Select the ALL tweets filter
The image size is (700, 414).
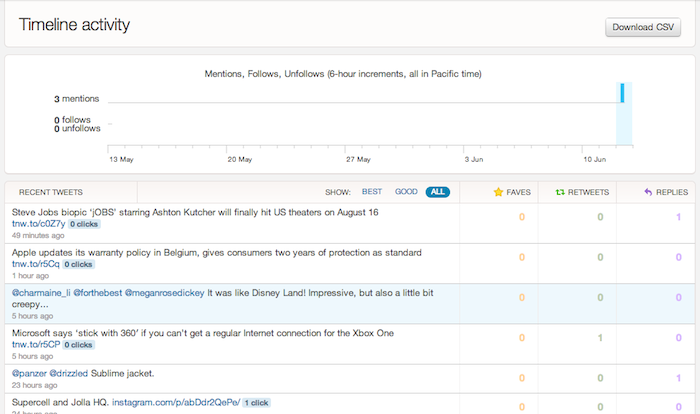(437, 191)
